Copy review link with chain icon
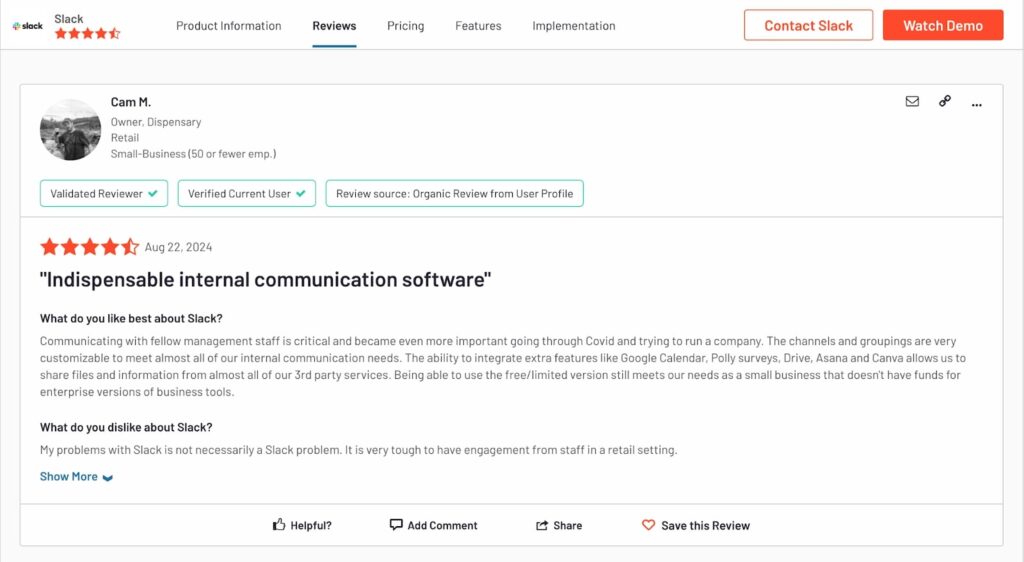The height and width of the screenshot is (562, 1024). pos(945,101)
